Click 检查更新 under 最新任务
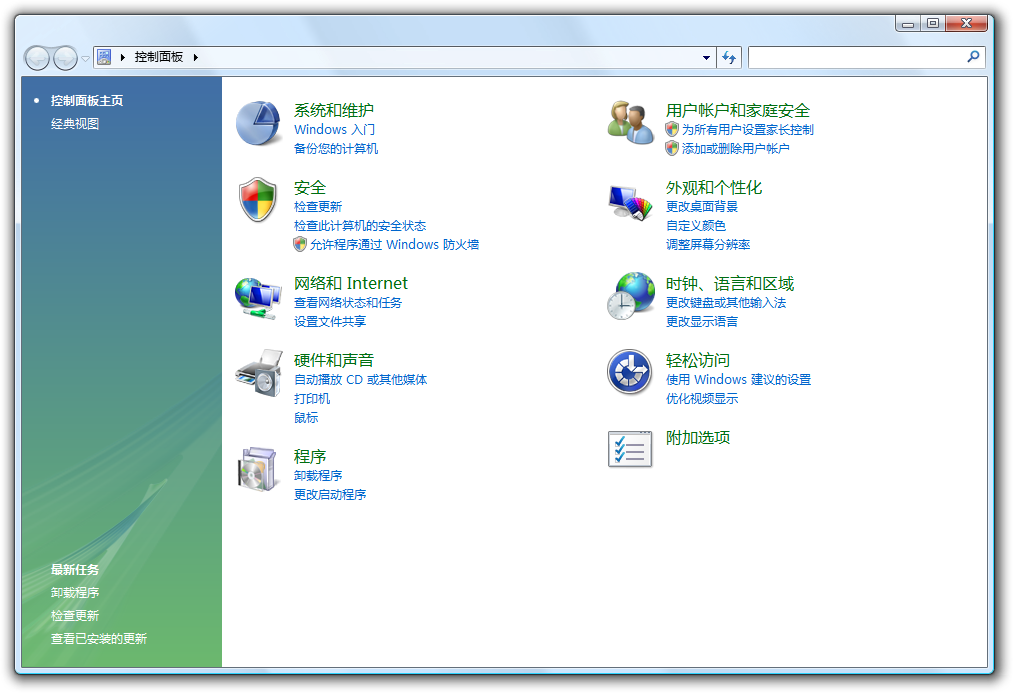 click(75, 616)
